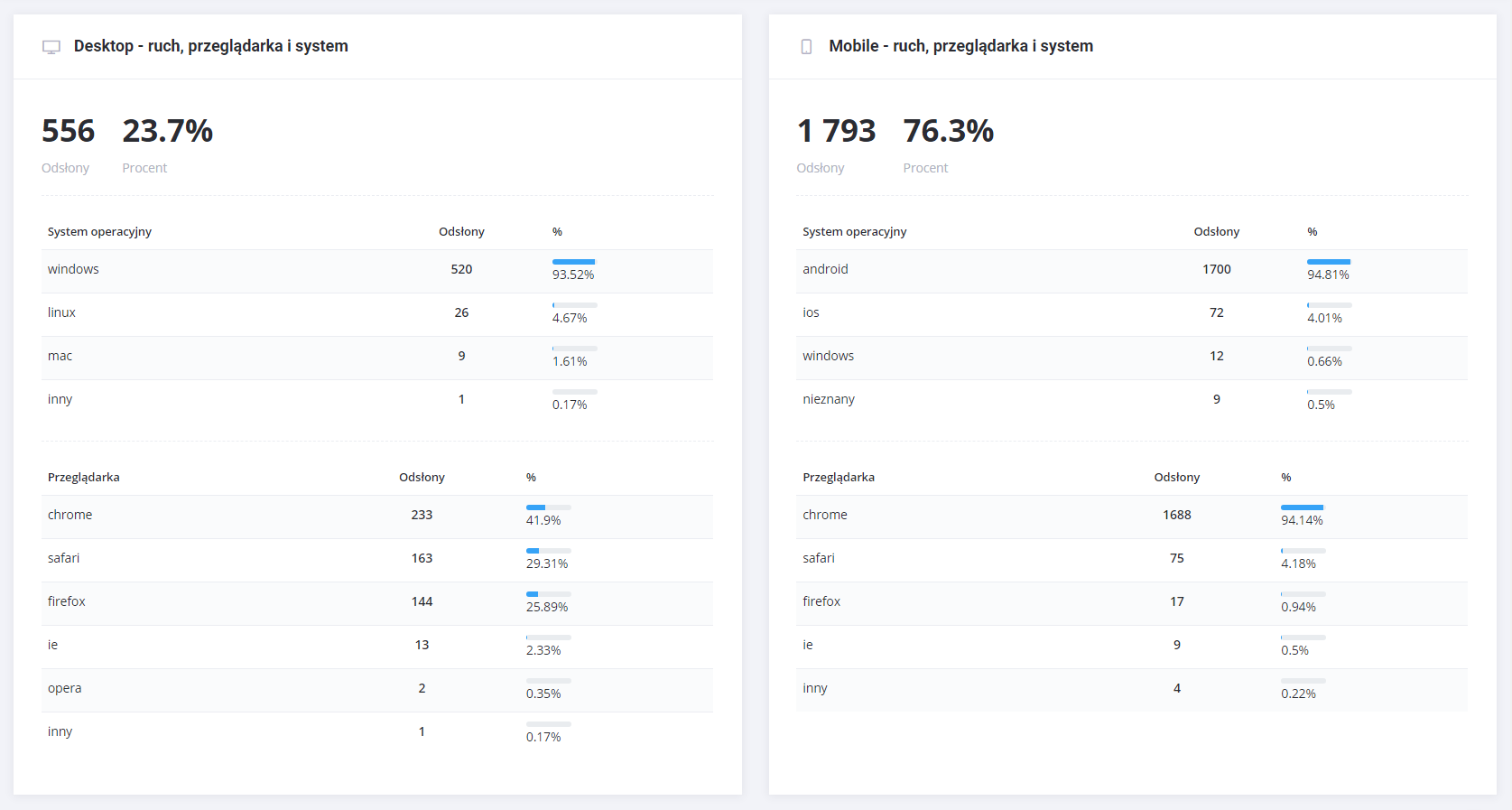Click the mobile safari 4.18% progress bar
This screenshot has height=810, width=1512.
[x=1303, y=551]
